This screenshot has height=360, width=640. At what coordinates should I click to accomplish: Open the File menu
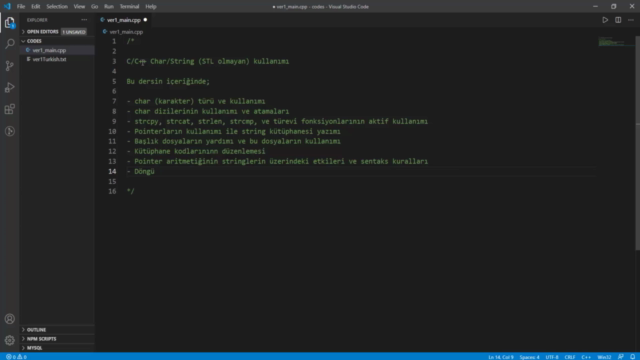21,7
